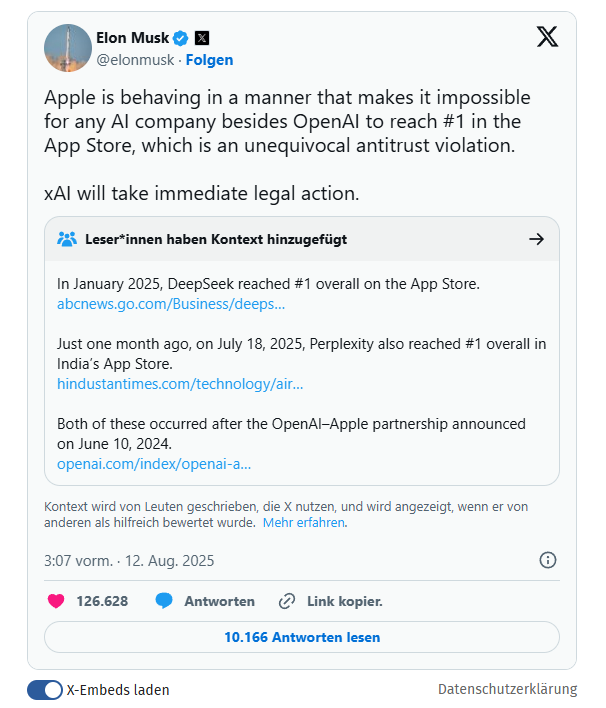
Task: Click the blue verified checkmark badge
Action: pos(181,38)
